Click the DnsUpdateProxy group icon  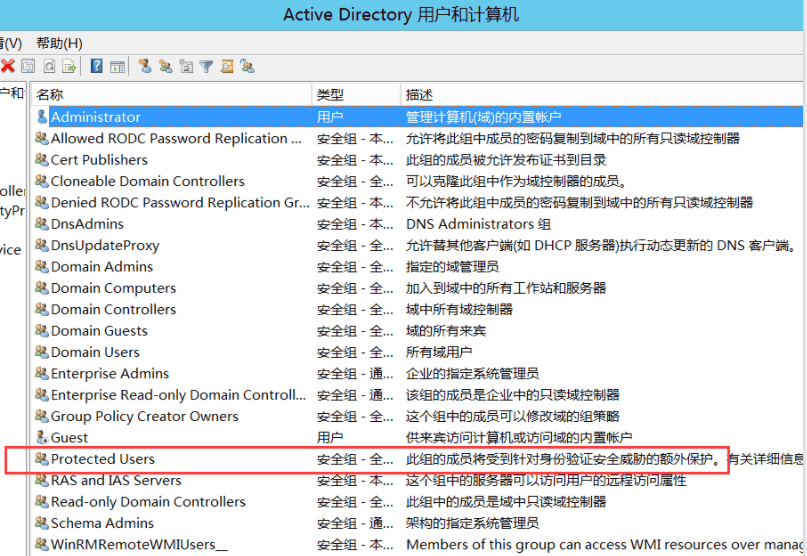click(x=42, y=245)
